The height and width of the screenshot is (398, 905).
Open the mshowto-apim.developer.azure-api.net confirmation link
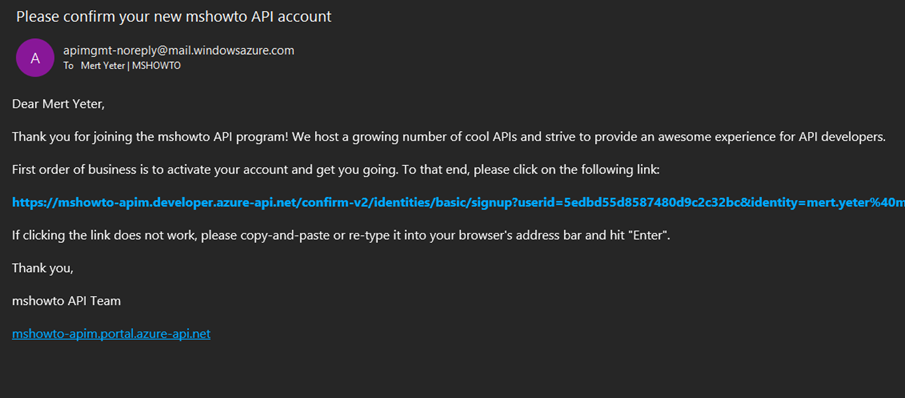coord(458,203)
